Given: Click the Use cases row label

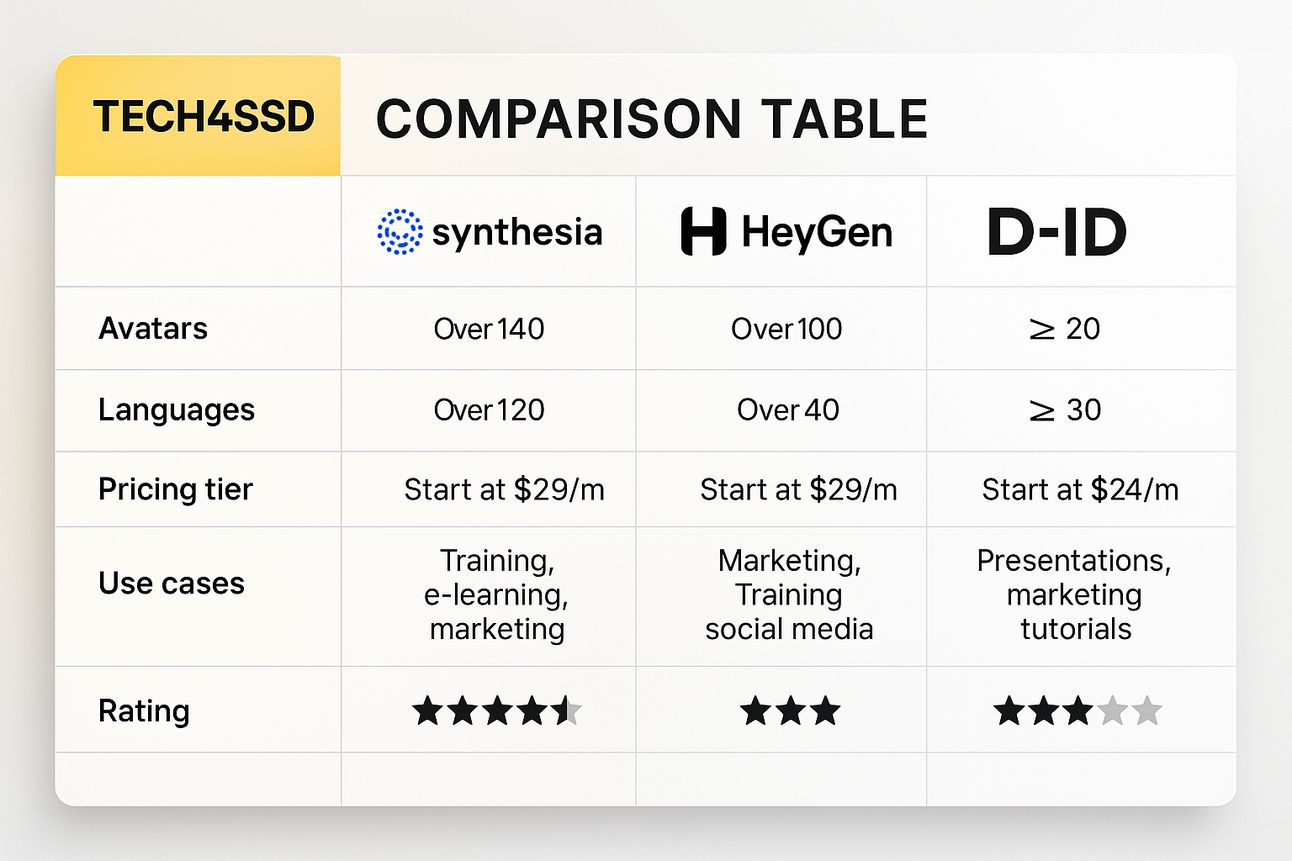Looking at the screenshot, I should click(171, 583).
